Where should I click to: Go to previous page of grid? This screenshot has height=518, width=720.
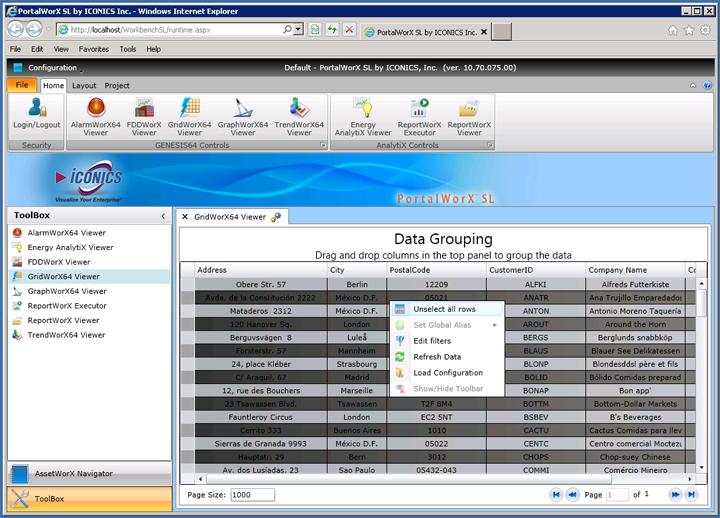pyautogui.click(x=572, y=495)
